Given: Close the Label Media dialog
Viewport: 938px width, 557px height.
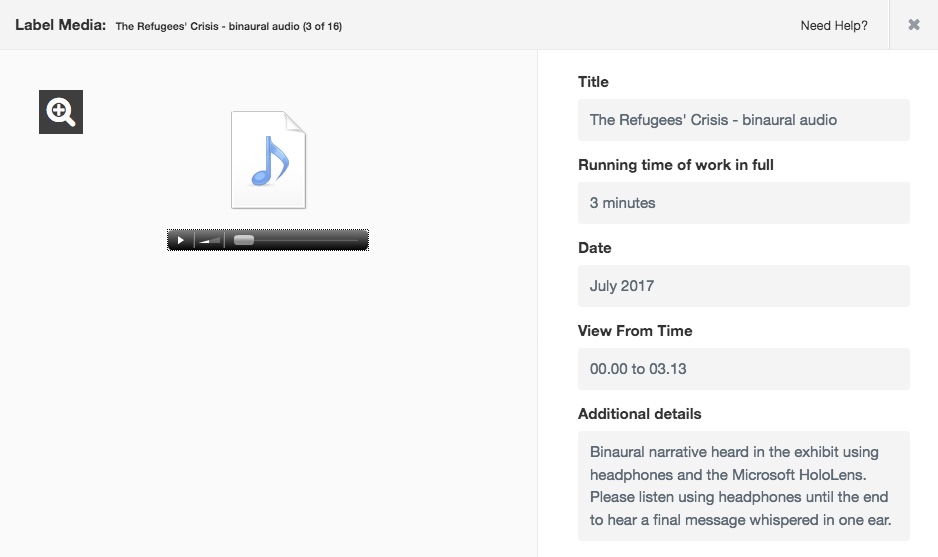Looking at the screenshot, I should pos(913,25).
